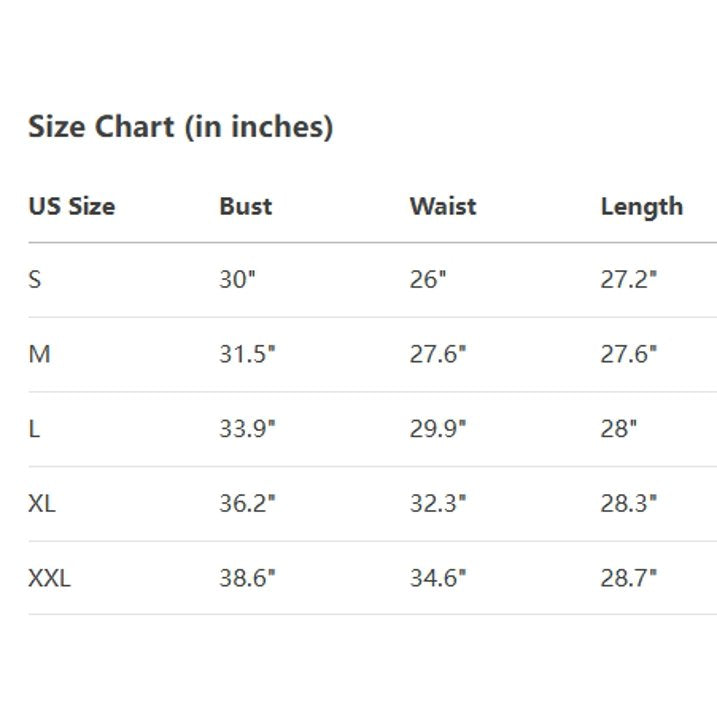This screenshot has height=717, width=717.
Task: Select the 29.9" waist measurement
Action: click(437, 429)
